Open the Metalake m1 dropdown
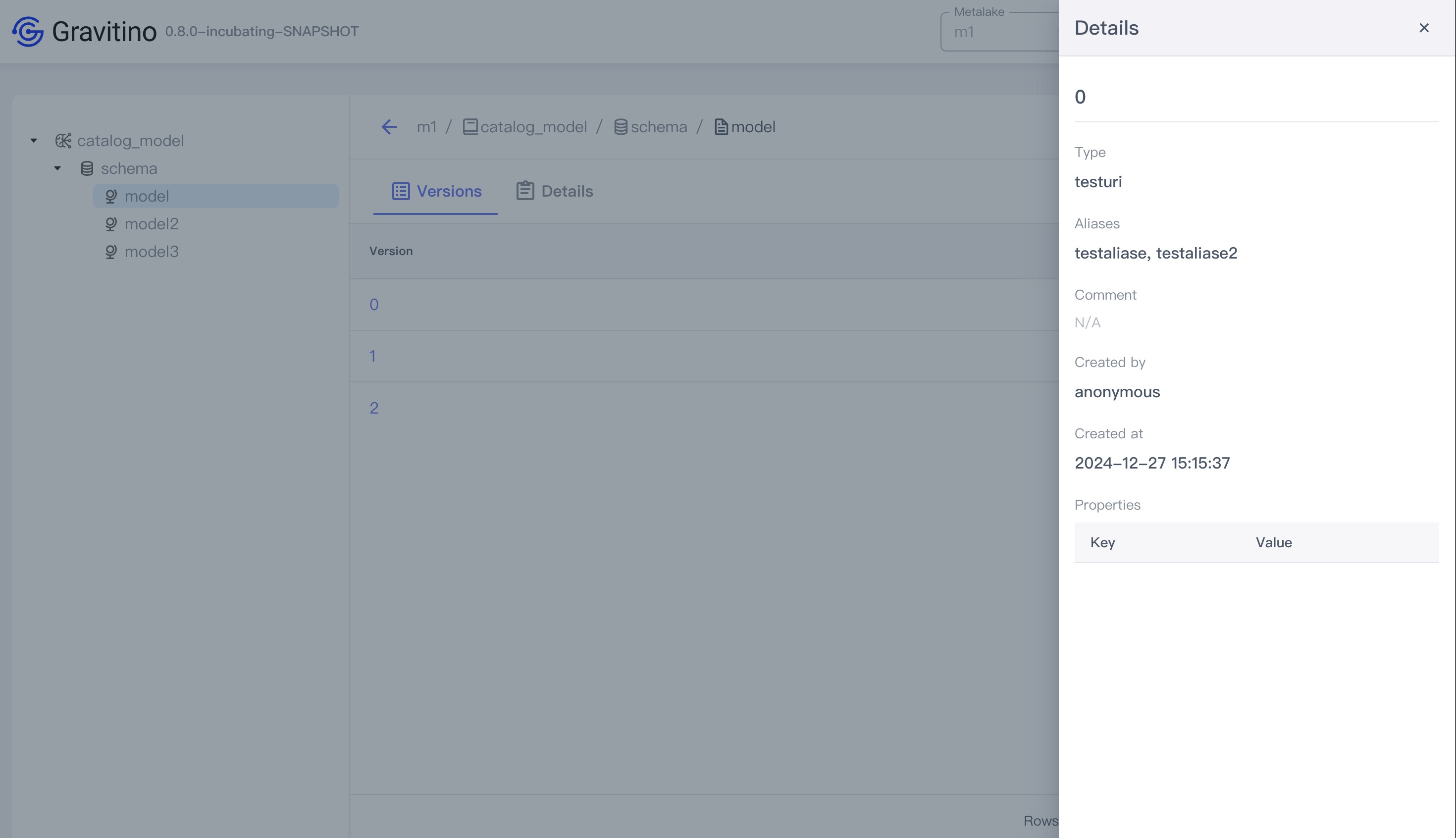Image resolution: width=1456 pixels, height=838 pixels. pyautogui.click(x=1000, y=32)
